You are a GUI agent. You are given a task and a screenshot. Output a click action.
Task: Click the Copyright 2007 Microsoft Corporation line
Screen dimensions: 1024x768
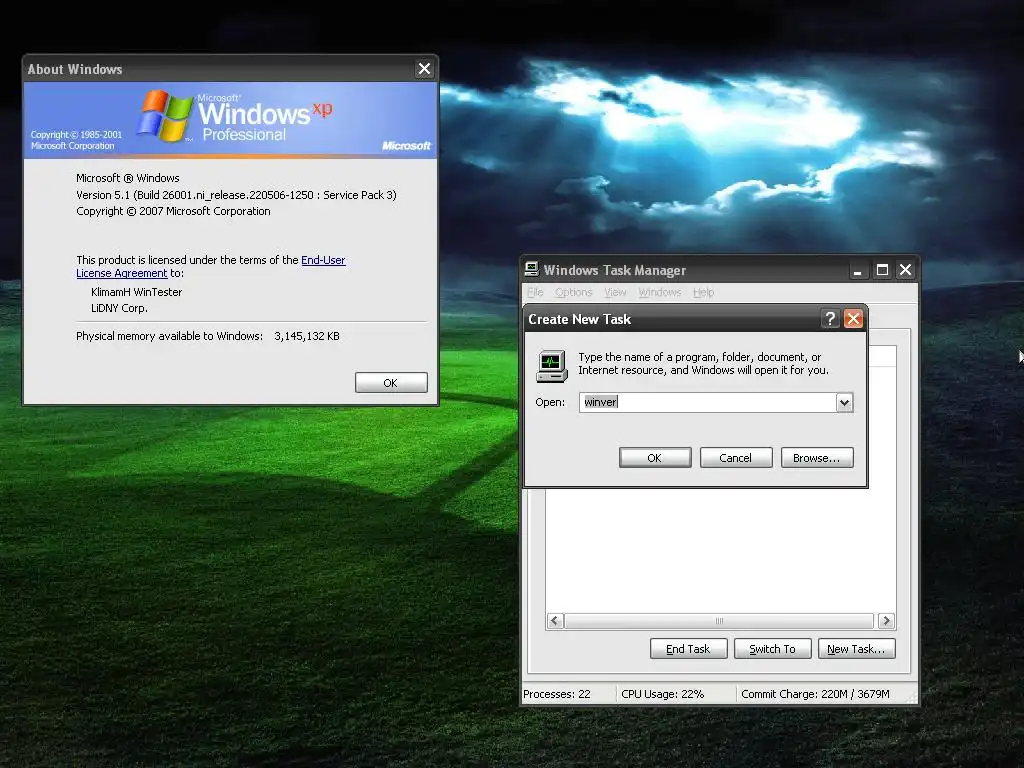click(x=173, y=211)
